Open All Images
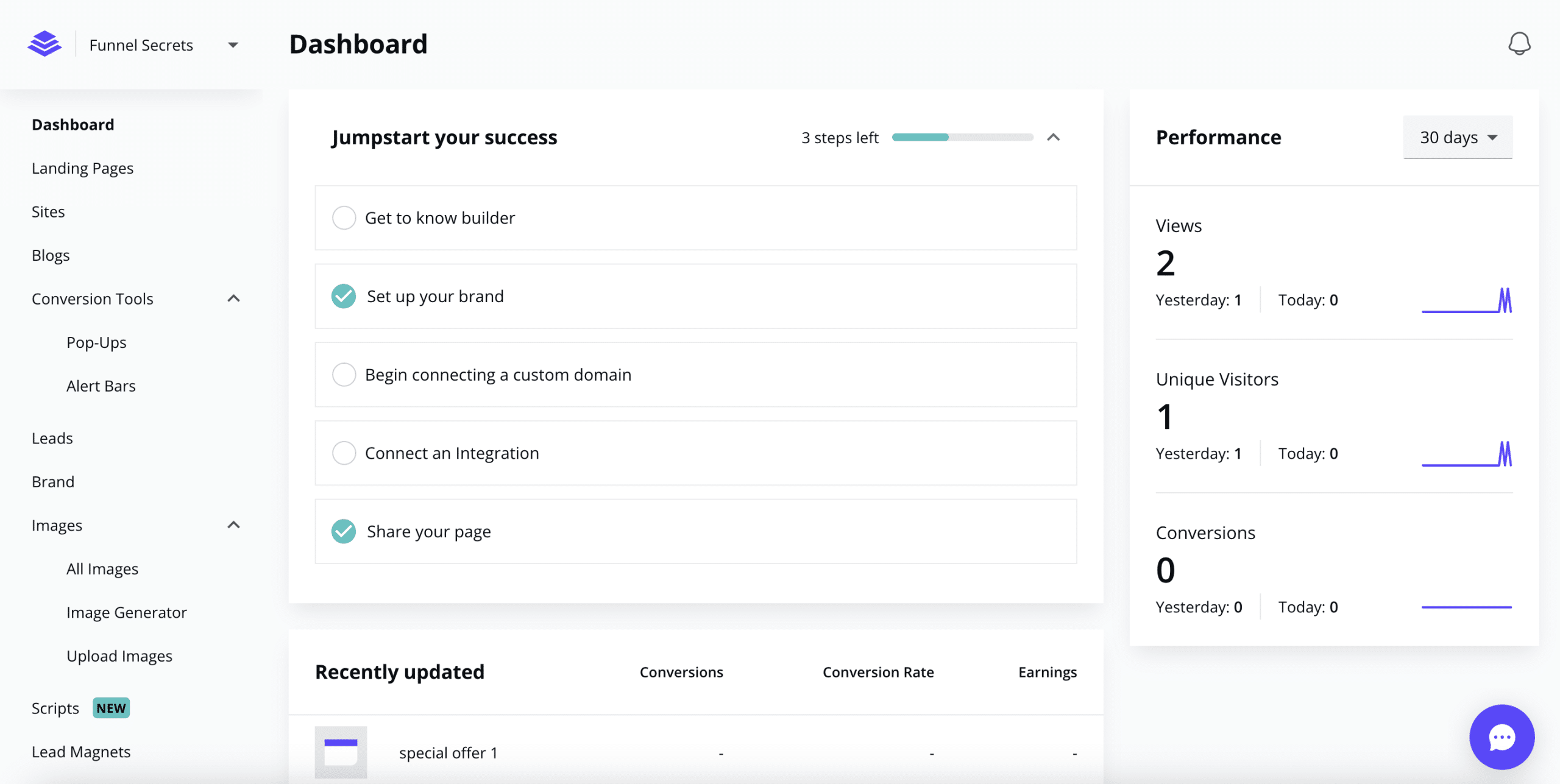 [102, 568]
